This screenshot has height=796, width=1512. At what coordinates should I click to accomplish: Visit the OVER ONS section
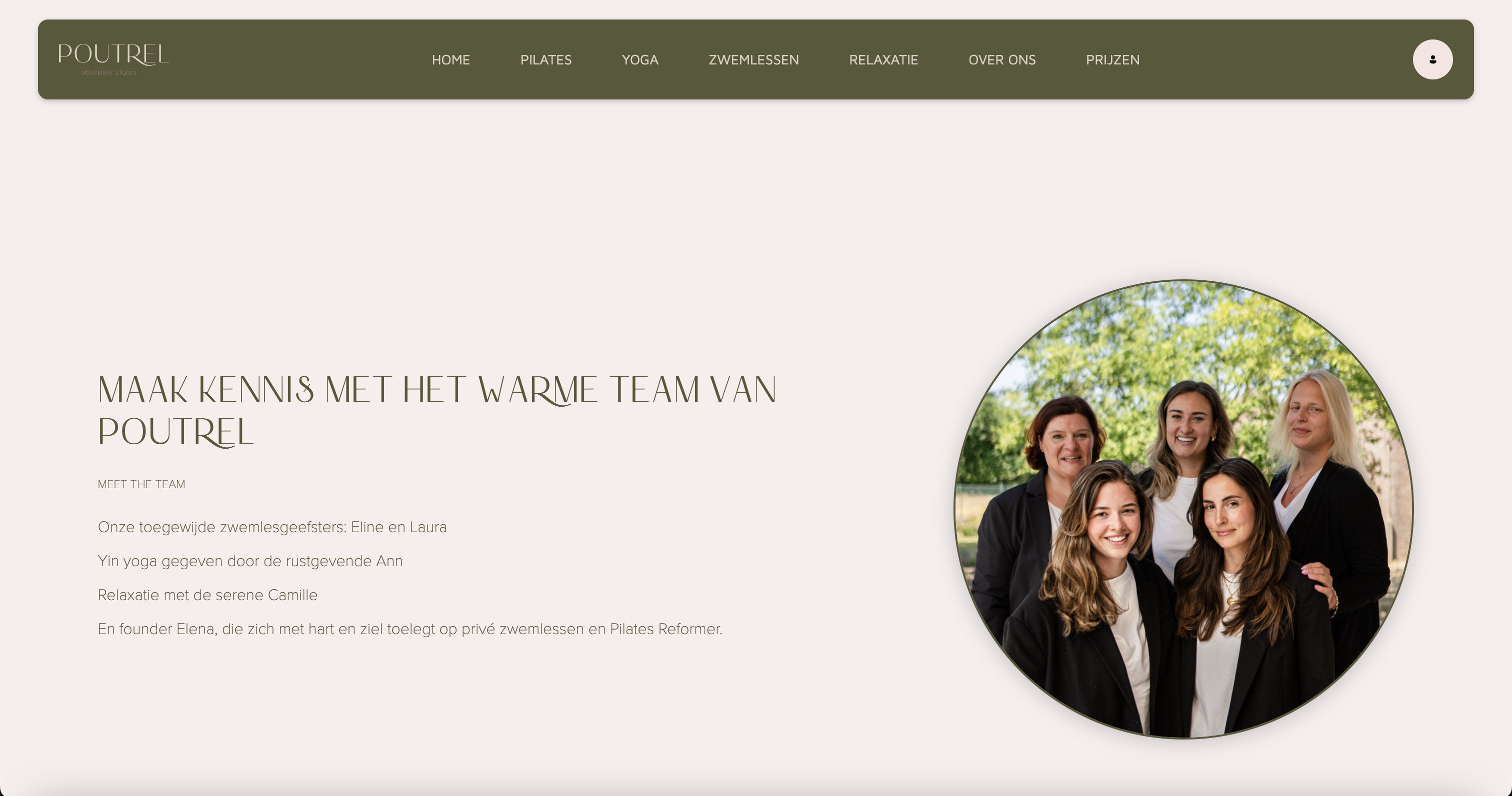[x=1002, y=60]
